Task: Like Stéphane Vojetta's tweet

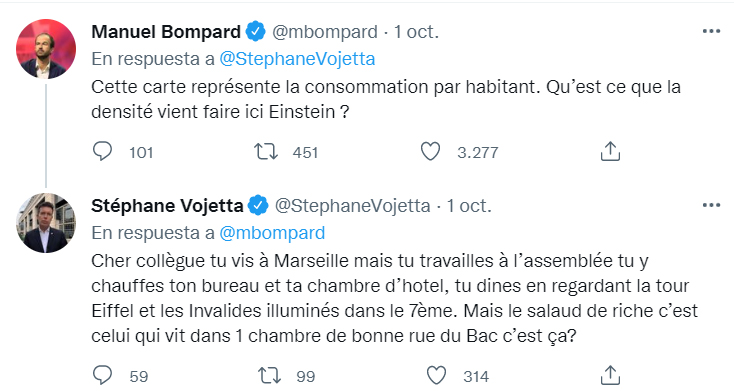Action: (436, 376)
